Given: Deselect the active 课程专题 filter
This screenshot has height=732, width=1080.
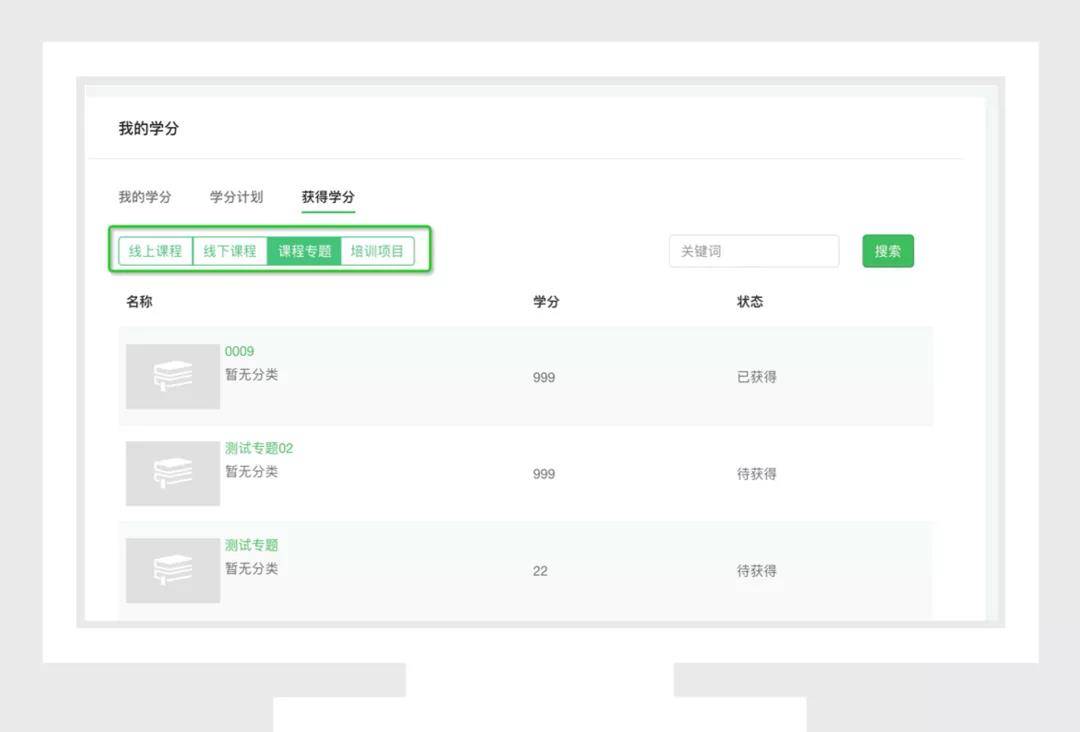Looking at the screenshot, I should (304, 251).
